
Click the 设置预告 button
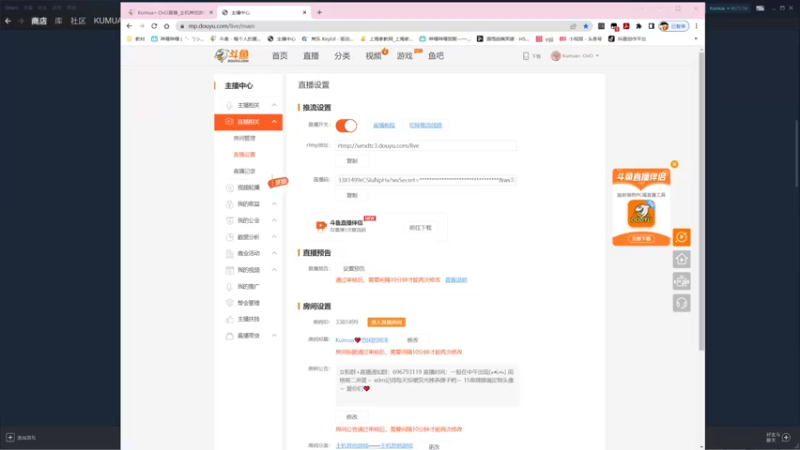[x=354, y=268]
